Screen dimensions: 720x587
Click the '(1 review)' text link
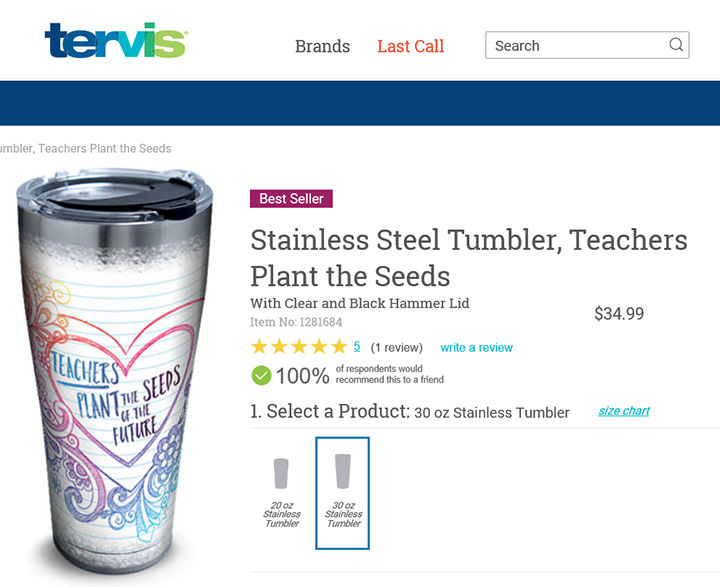pos(396,348)
